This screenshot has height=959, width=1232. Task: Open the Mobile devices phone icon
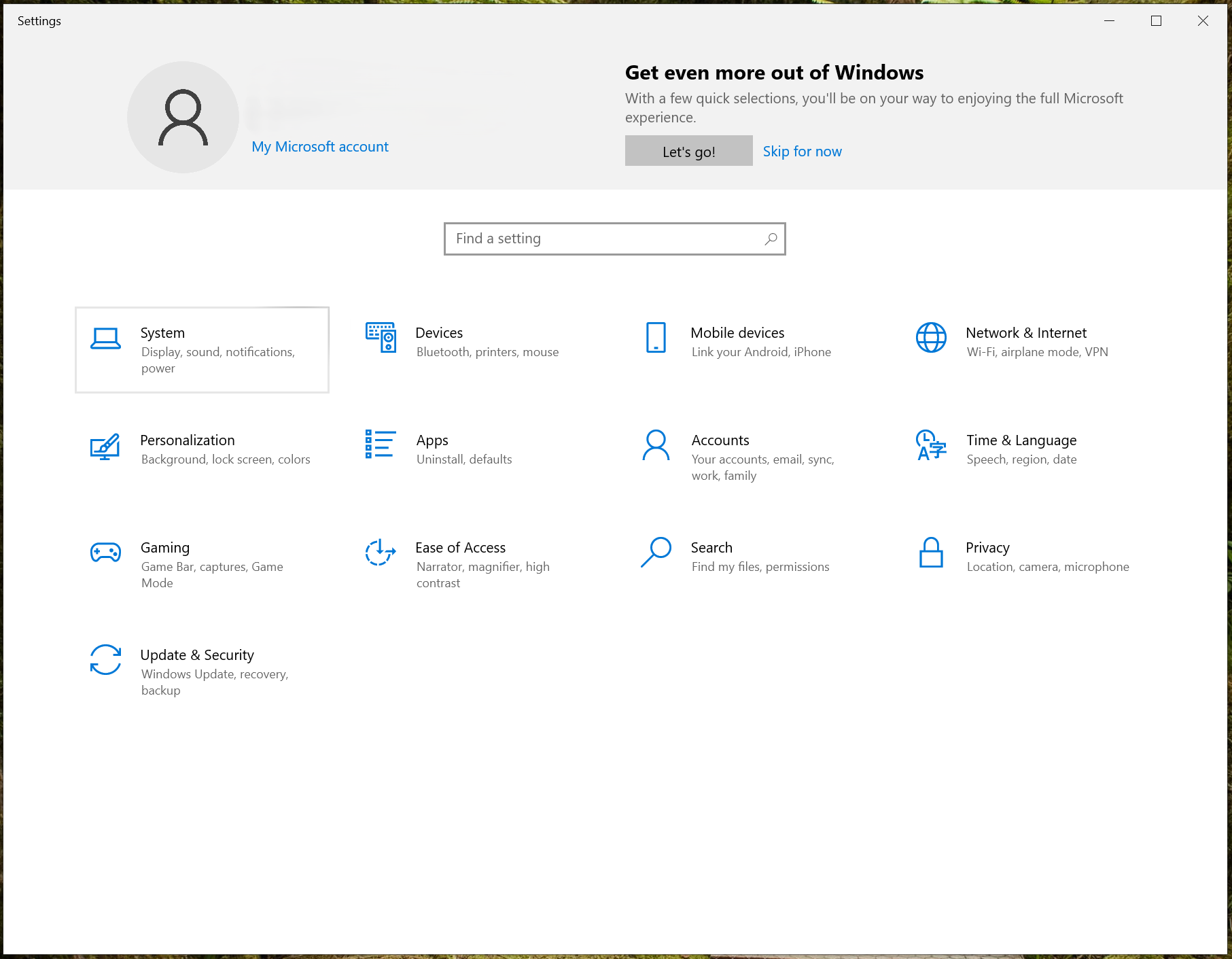[656, 337]
